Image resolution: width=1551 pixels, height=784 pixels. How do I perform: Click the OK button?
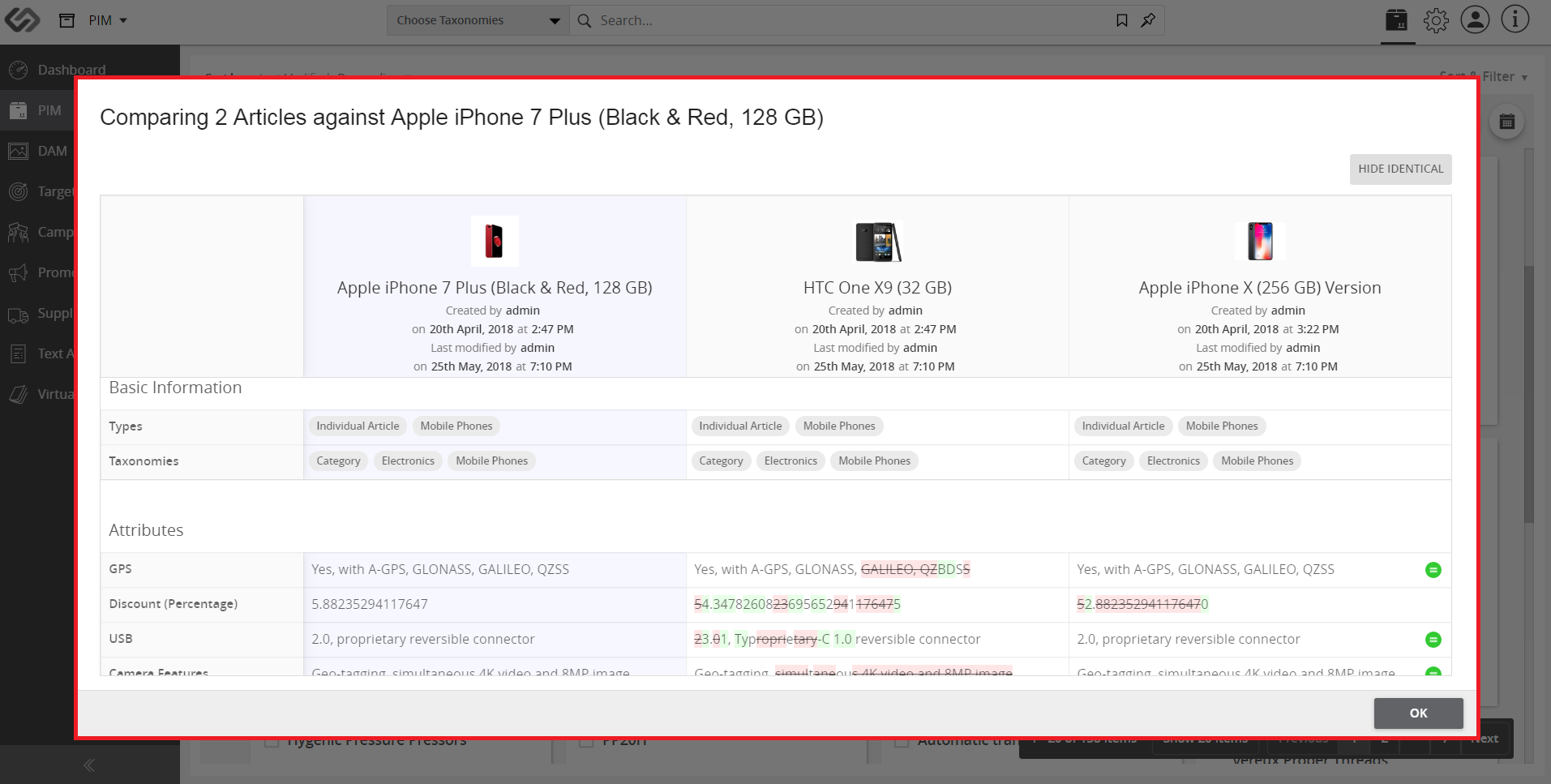point(1418,713)
